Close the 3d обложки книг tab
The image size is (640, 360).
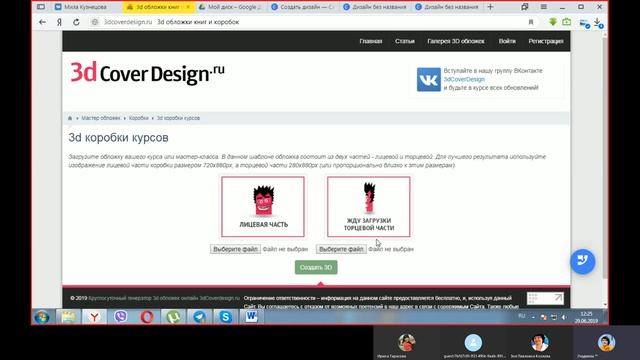click(x=188, y=7)
